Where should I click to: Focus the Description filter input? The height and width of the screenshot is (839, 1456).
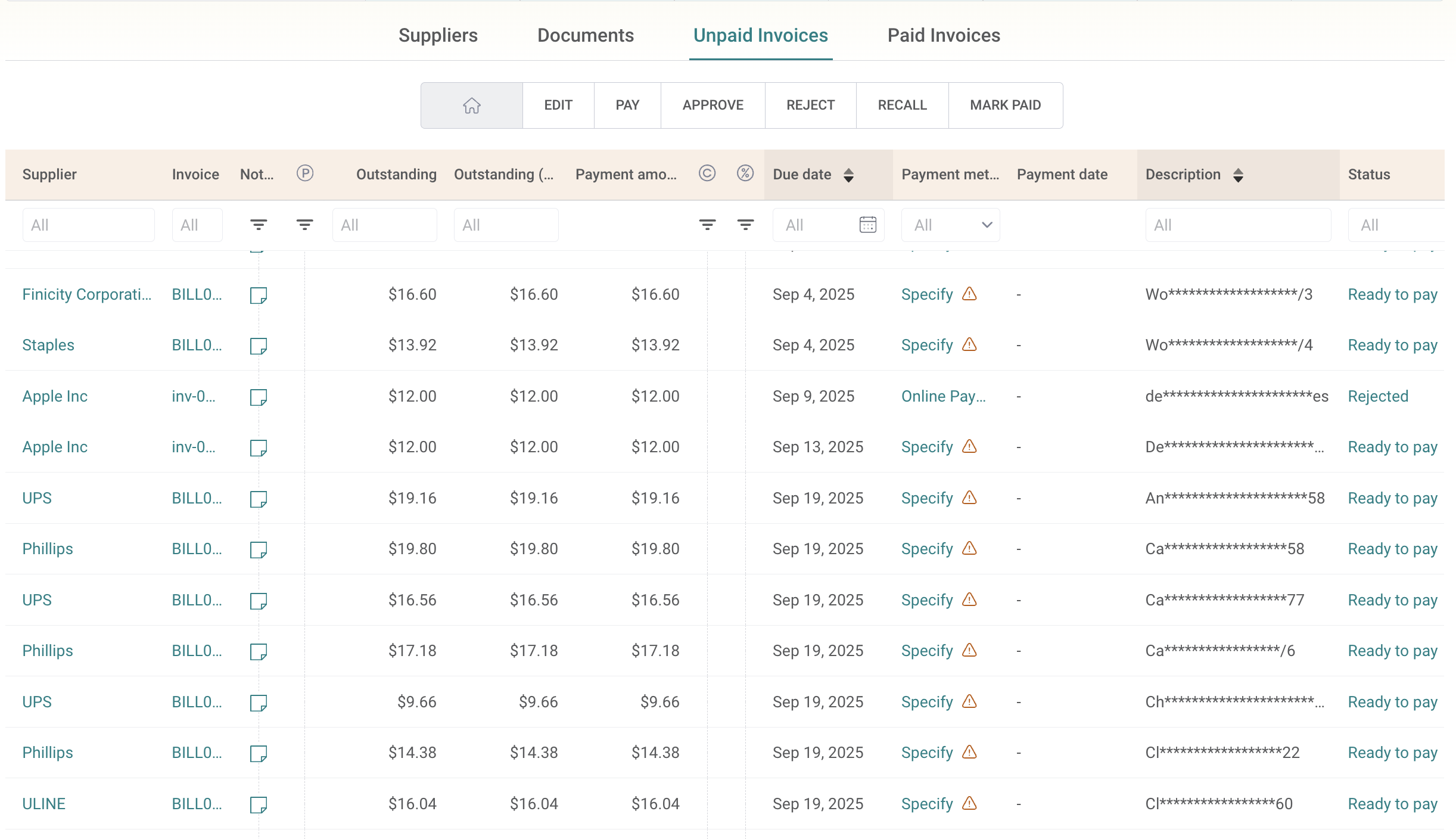tap(1238, 225)
